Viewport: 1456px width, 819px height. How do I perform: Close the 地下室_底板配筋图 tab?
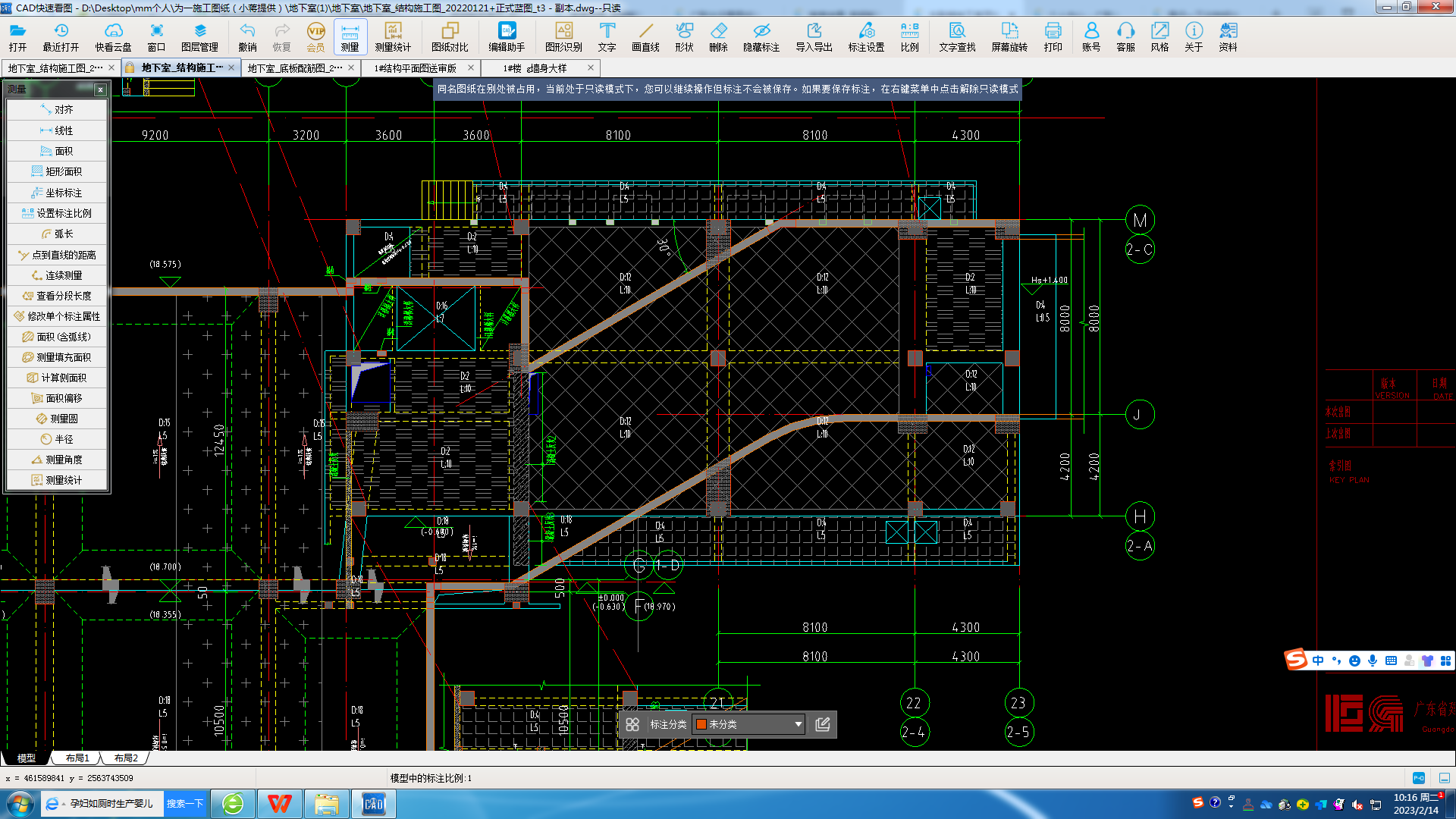[351, 67]
